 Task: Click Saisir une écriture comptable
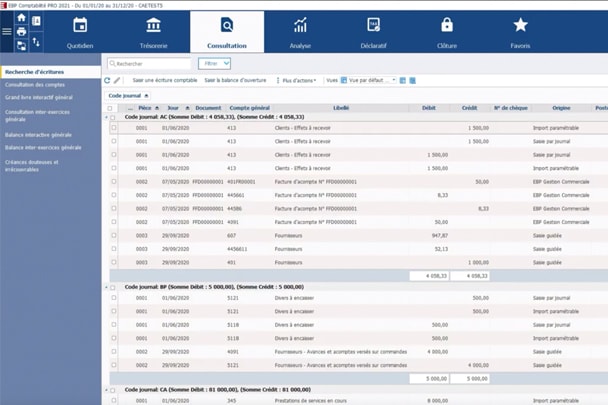tap(165, 80)
